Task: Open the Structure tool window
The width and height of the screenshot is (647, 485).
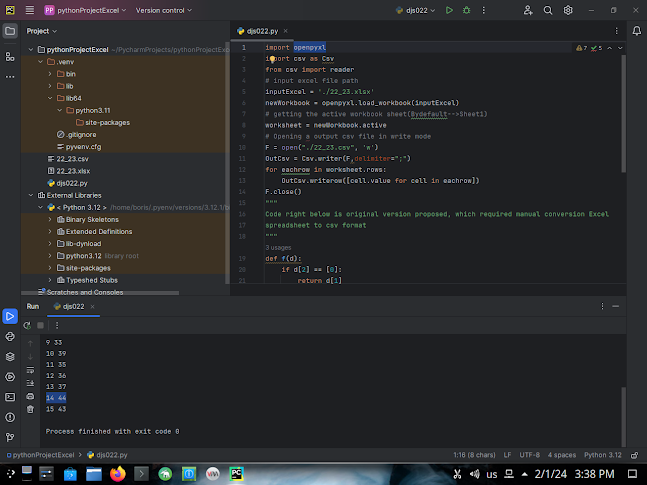Action: 10,57
